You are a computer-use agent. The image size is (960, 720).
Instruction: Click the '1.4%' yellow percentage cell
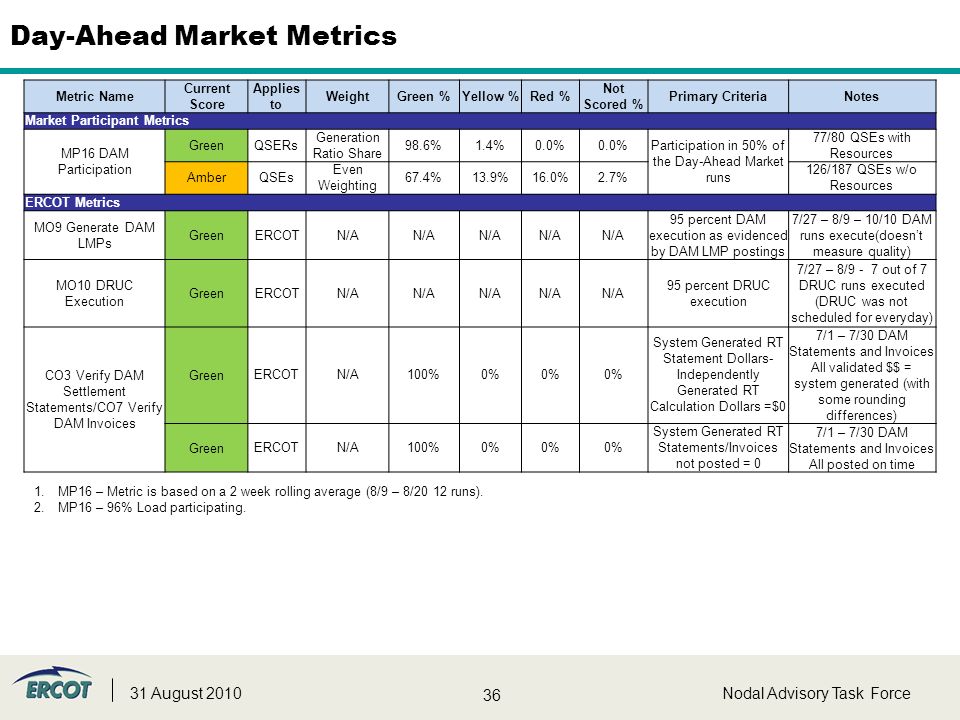(490, 146)
